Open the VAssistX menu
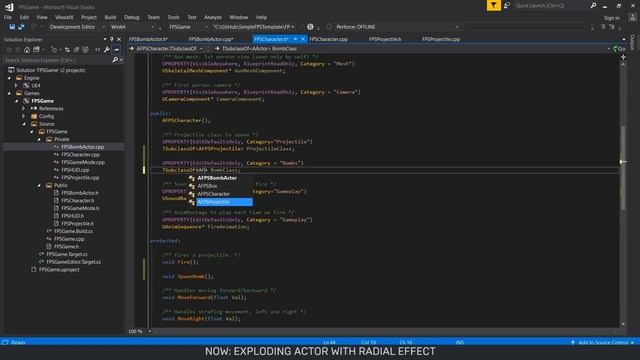Viewport: 640px width, 360px height. click(x=64, y=17)
